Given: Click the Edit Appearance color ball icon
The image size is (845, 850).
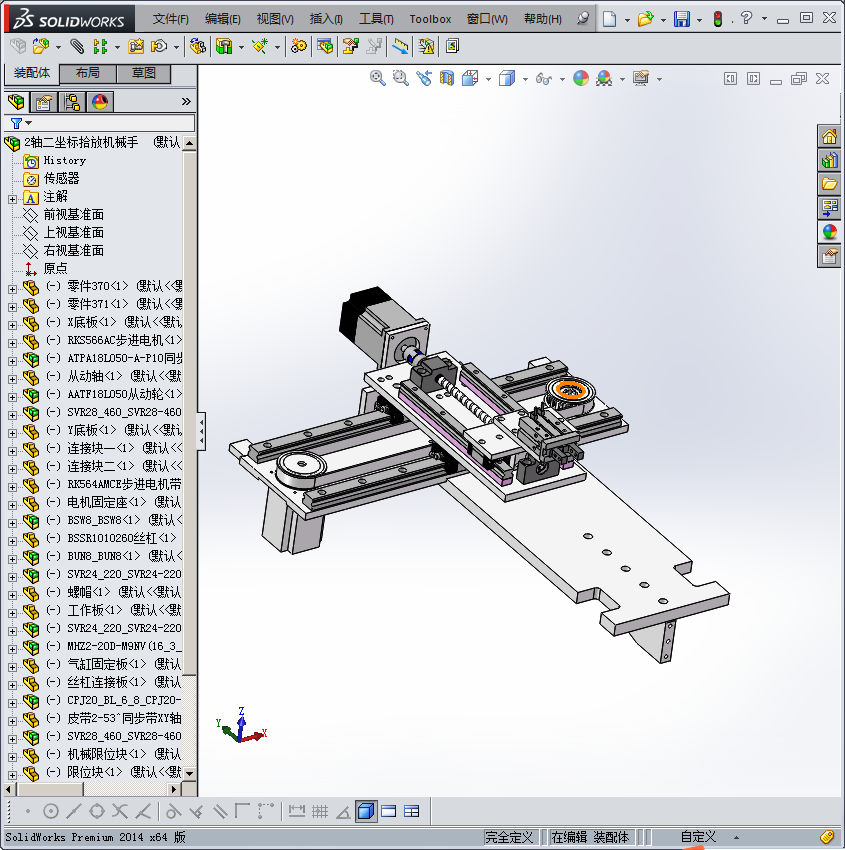Looking at the screenshot, I should 580,79.
